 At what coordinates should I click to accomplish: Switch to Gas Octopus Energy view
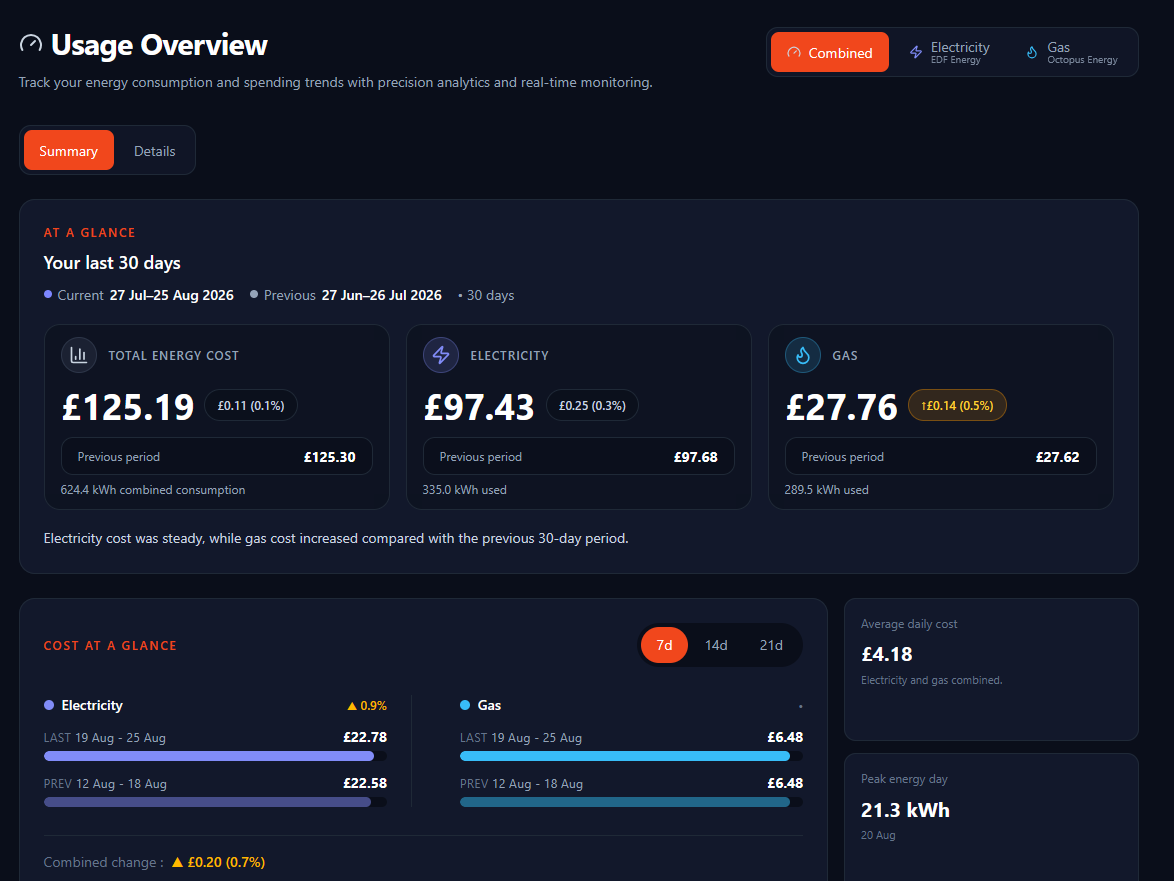[1071, 52]
